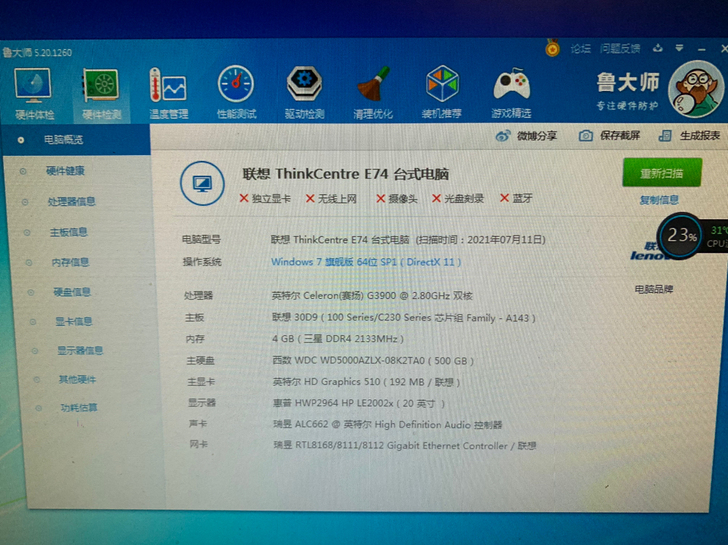Click sound card value ALC662

pos(388,425)
